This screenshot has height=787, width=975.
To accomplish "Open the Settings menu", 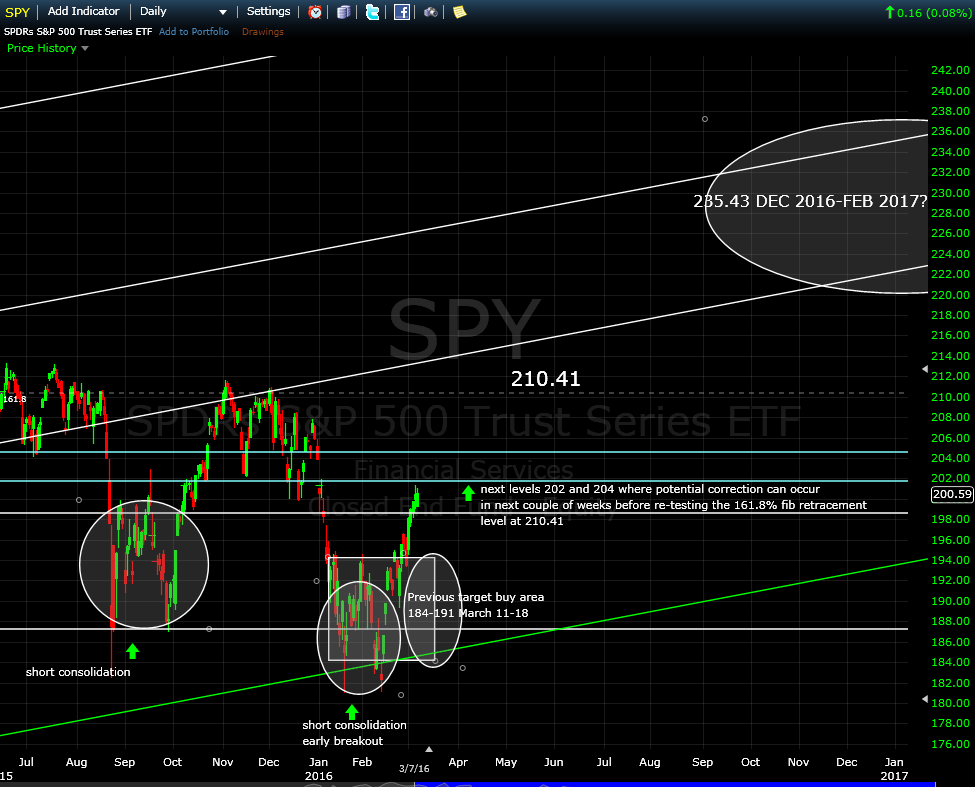I will pyautogui.click(x=269, y=11).
